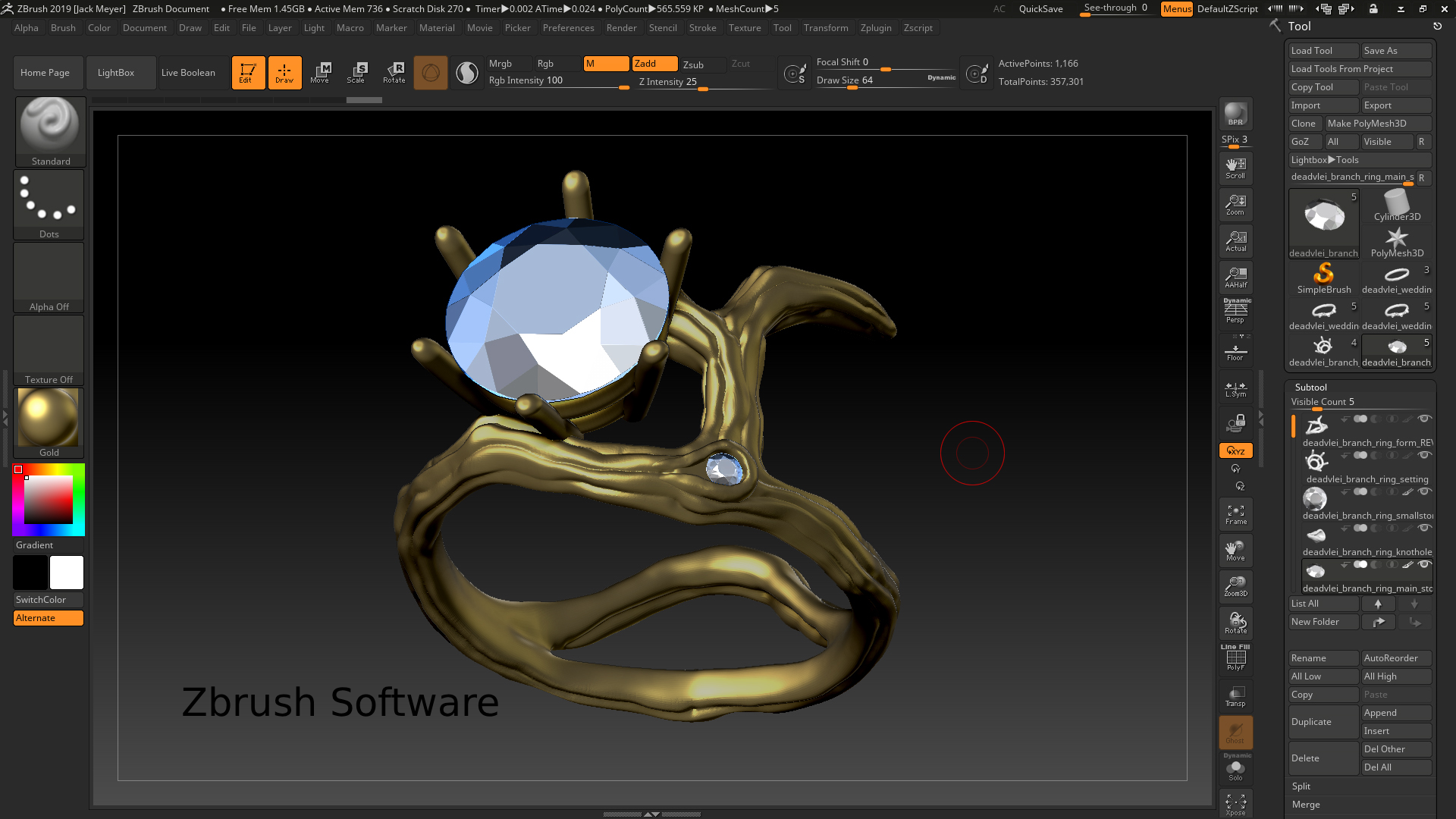Click the Duplicate subtool button
The height and width of the screenshot is (819, 1456).
[x=1323, y=722]
